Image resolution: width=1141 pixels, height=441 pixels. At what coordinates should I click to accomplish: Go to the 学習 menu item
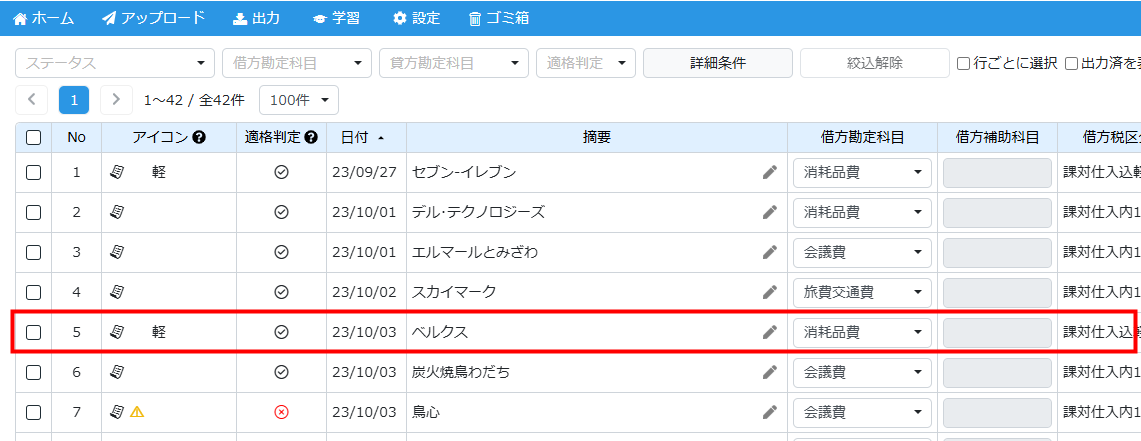(x=336, y=18)
